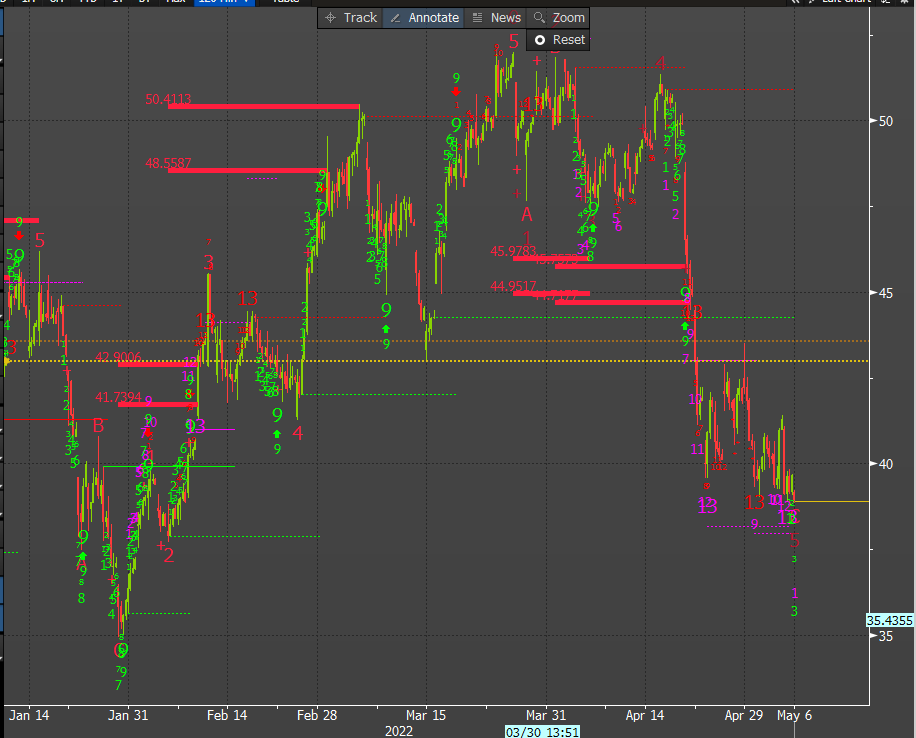
Task: Click the 45.9783 level label
Action: (513, 251)
